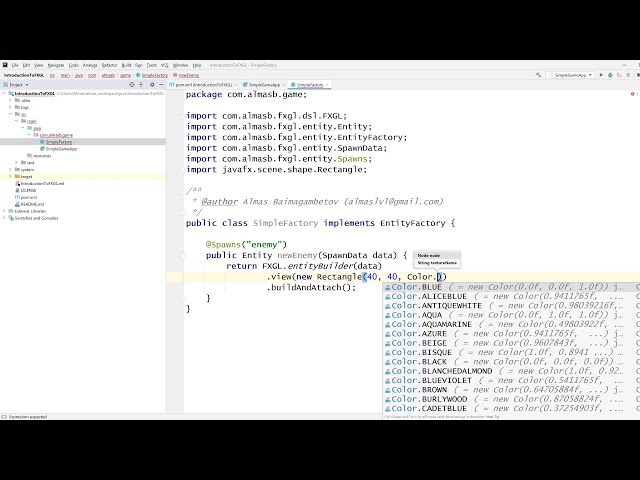Collapse the java folder
640x480 pixels.
23,128
